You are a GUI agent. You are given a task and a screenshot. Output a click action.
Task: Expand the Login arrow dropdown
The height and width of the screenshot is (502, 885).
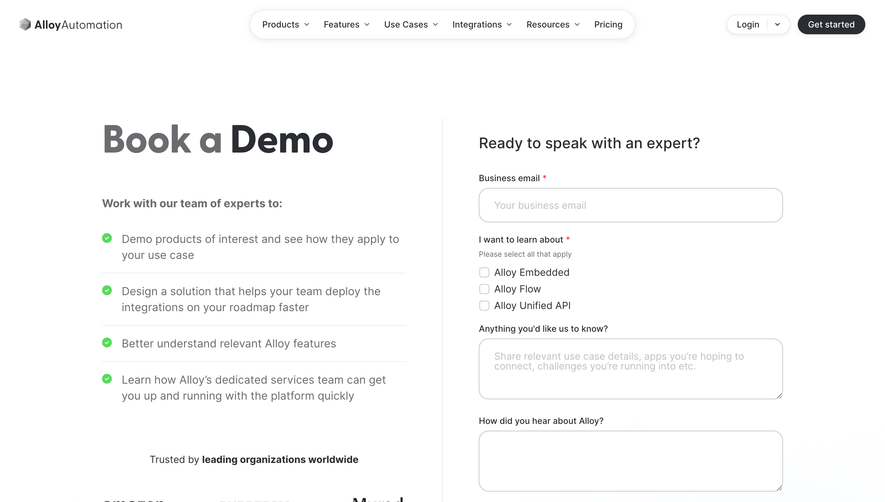(777, 25)
